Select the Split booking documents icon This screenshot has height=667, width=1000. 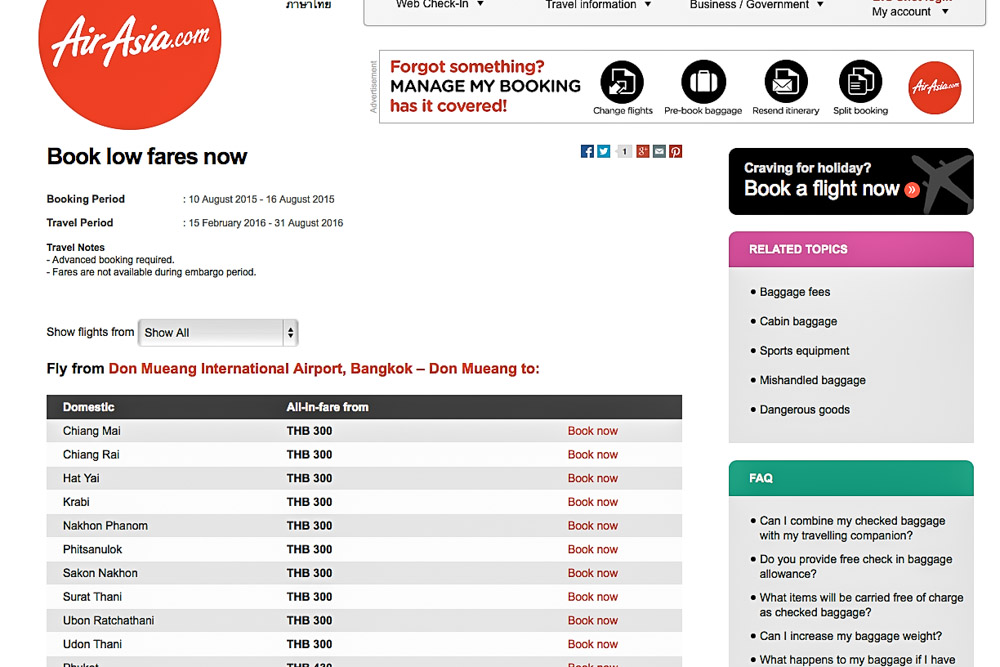(x=860, y=82)
